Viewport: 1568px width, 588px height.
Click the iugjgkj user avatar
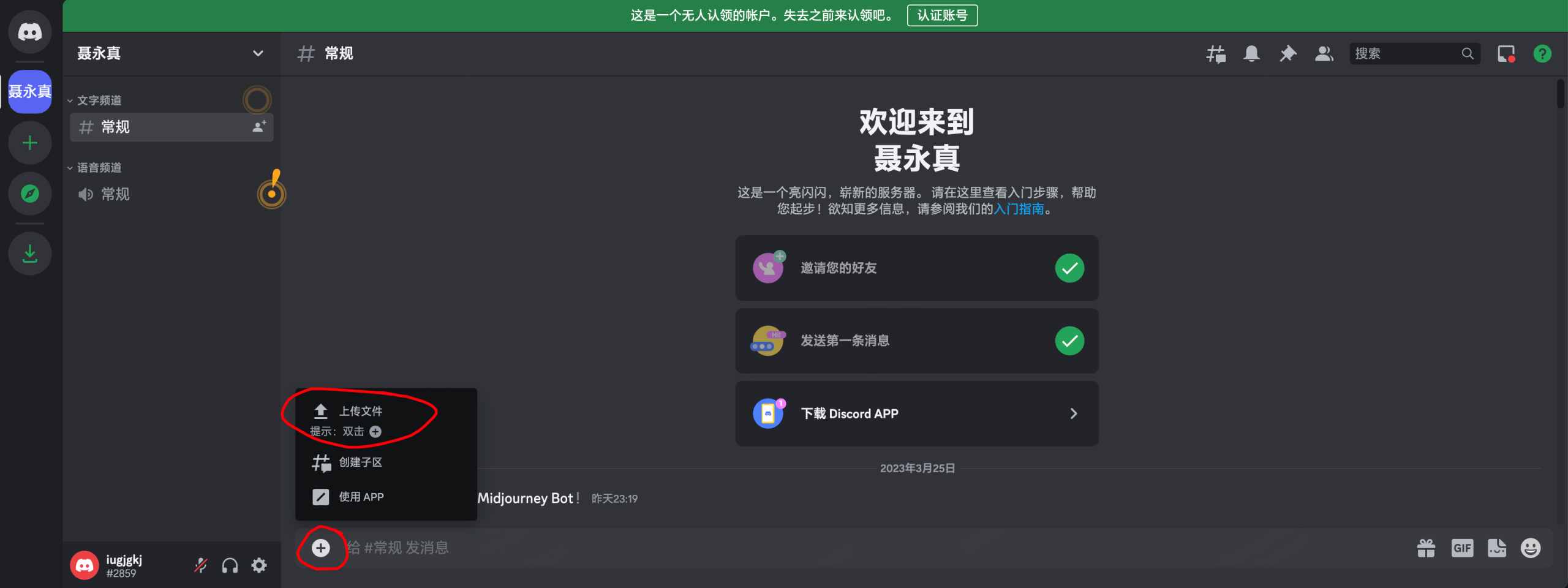click(x=85, y=565)
